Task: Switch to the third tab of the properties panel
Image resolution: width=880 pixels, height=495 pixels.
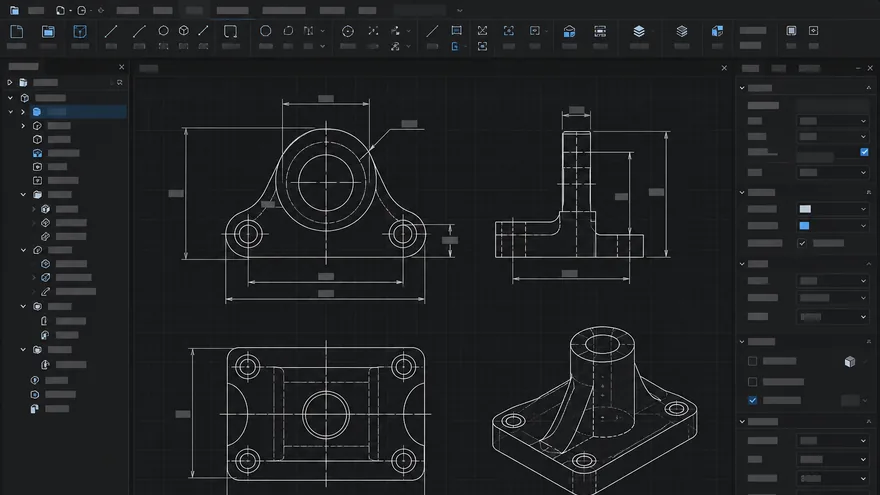Action: click(x=809, y=68)
